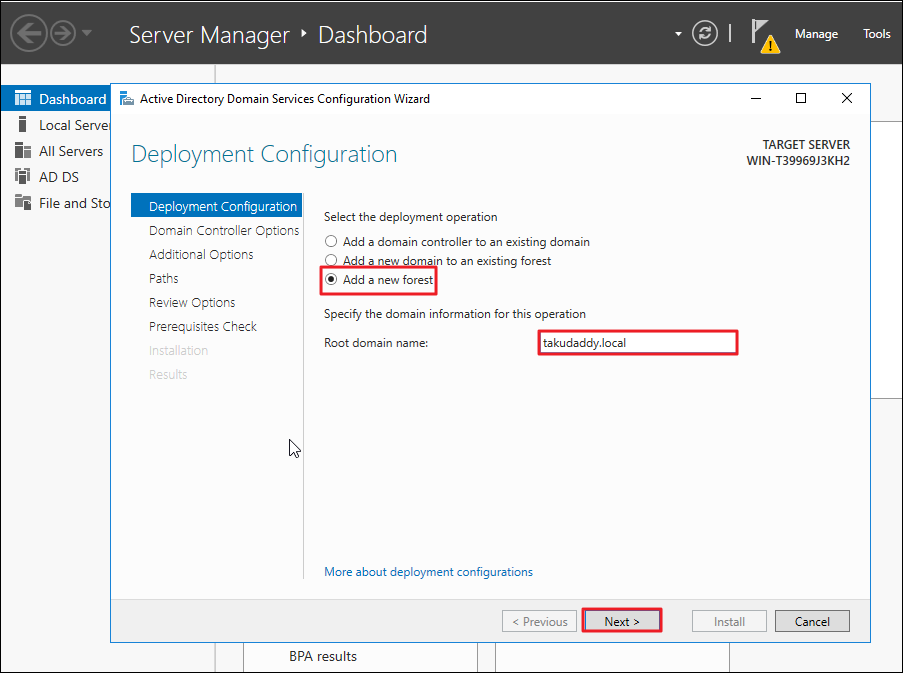The width and height of the screenshot is (903, 673).
Task: Open More about deployment configurations link
Action: click(428, 572)
